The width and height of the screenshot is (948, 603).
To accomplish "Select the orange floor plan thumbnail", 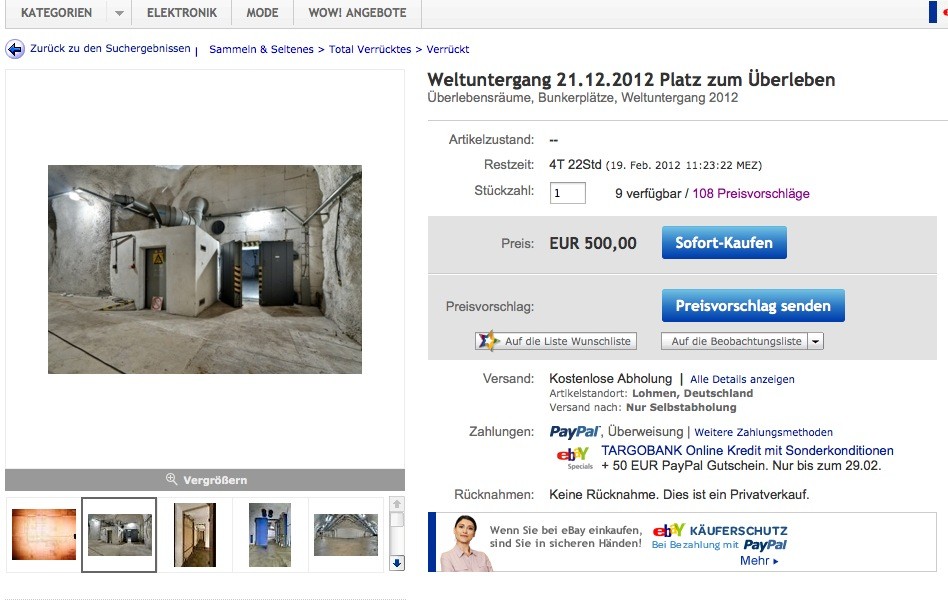I will 44,535.
